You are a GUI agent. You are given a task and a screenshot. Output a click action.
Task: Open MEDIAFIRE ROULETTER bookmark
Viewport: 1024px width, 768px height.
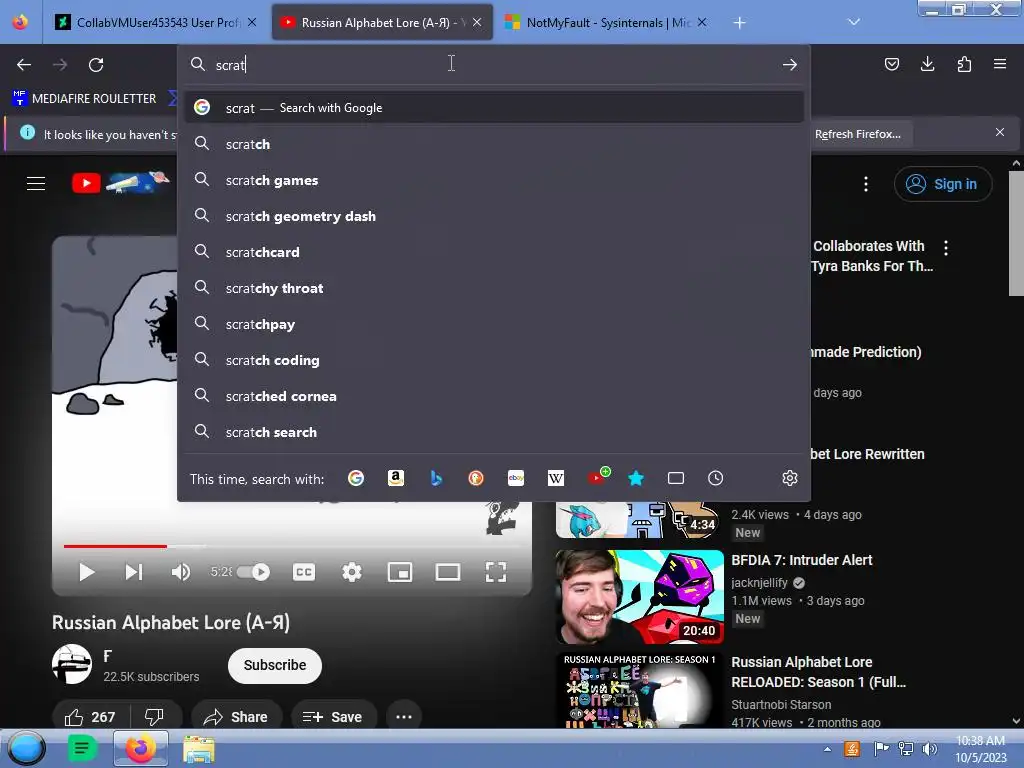click(x=84, y=99)
